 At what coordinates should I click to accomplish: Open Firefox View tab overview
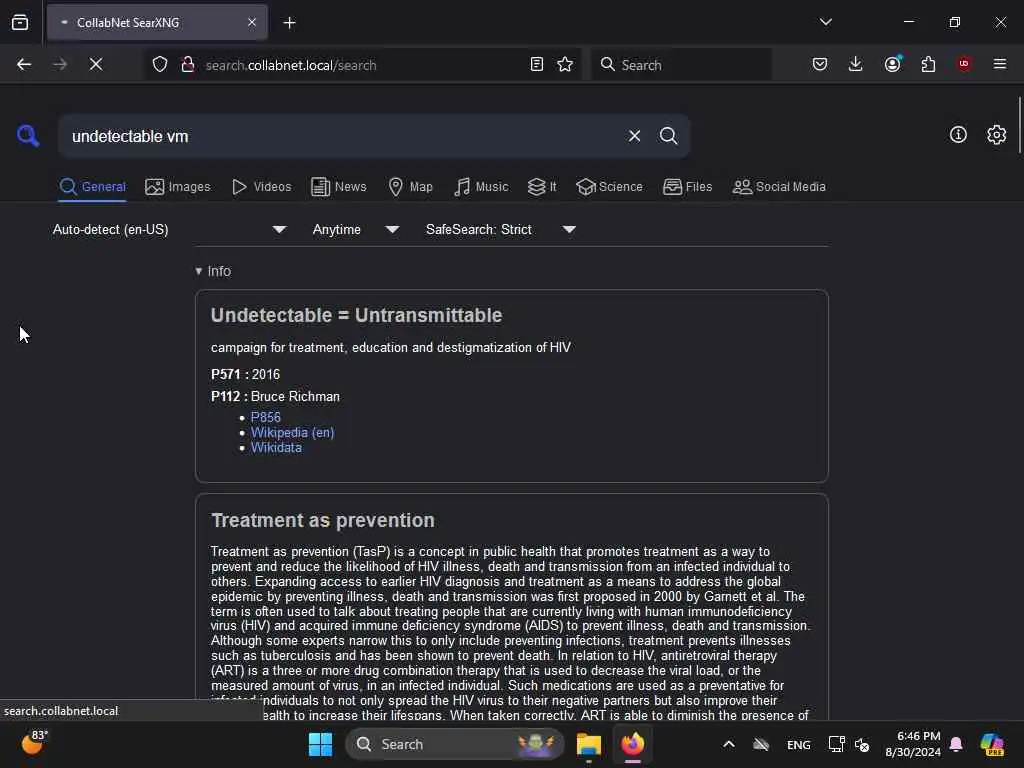[20, 22]
